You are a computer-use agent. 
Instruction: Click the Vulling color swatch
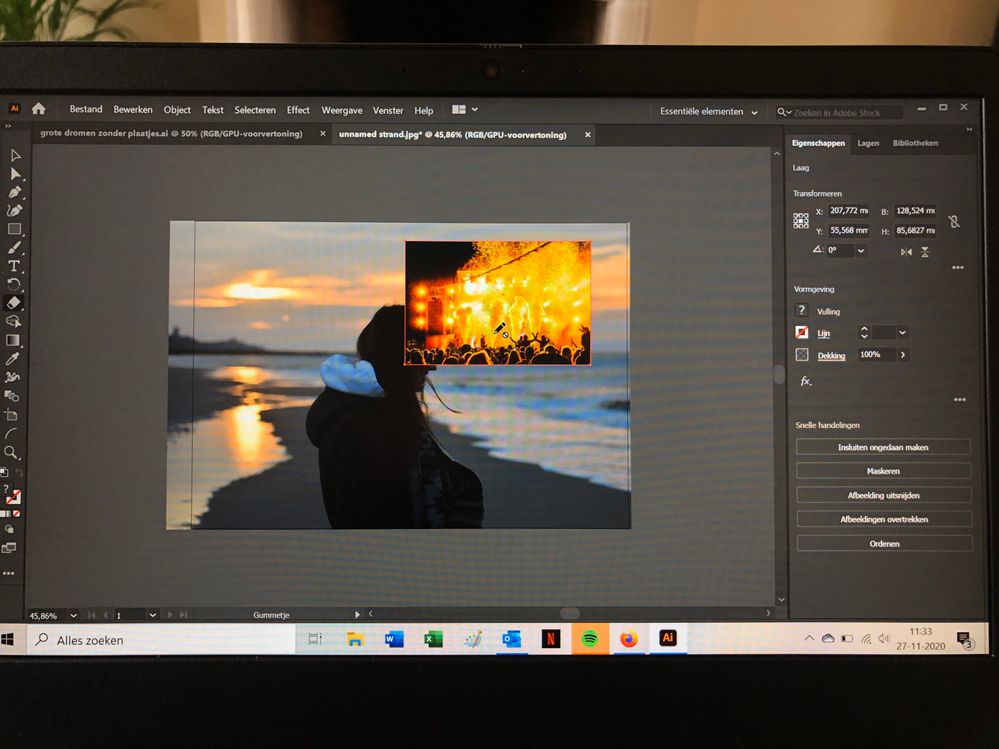point(800,310)
